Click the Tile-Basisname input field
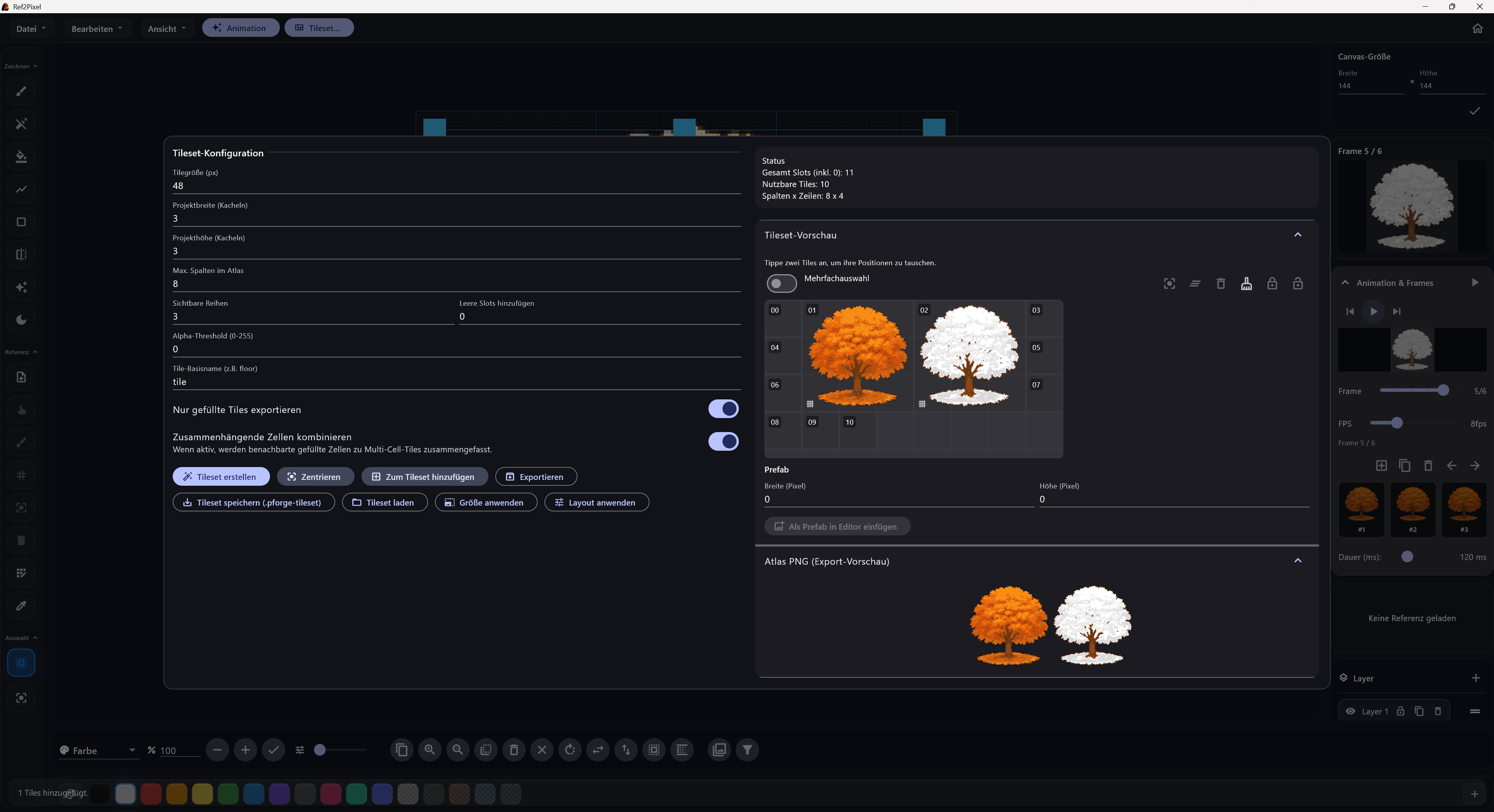 (456, 381)
